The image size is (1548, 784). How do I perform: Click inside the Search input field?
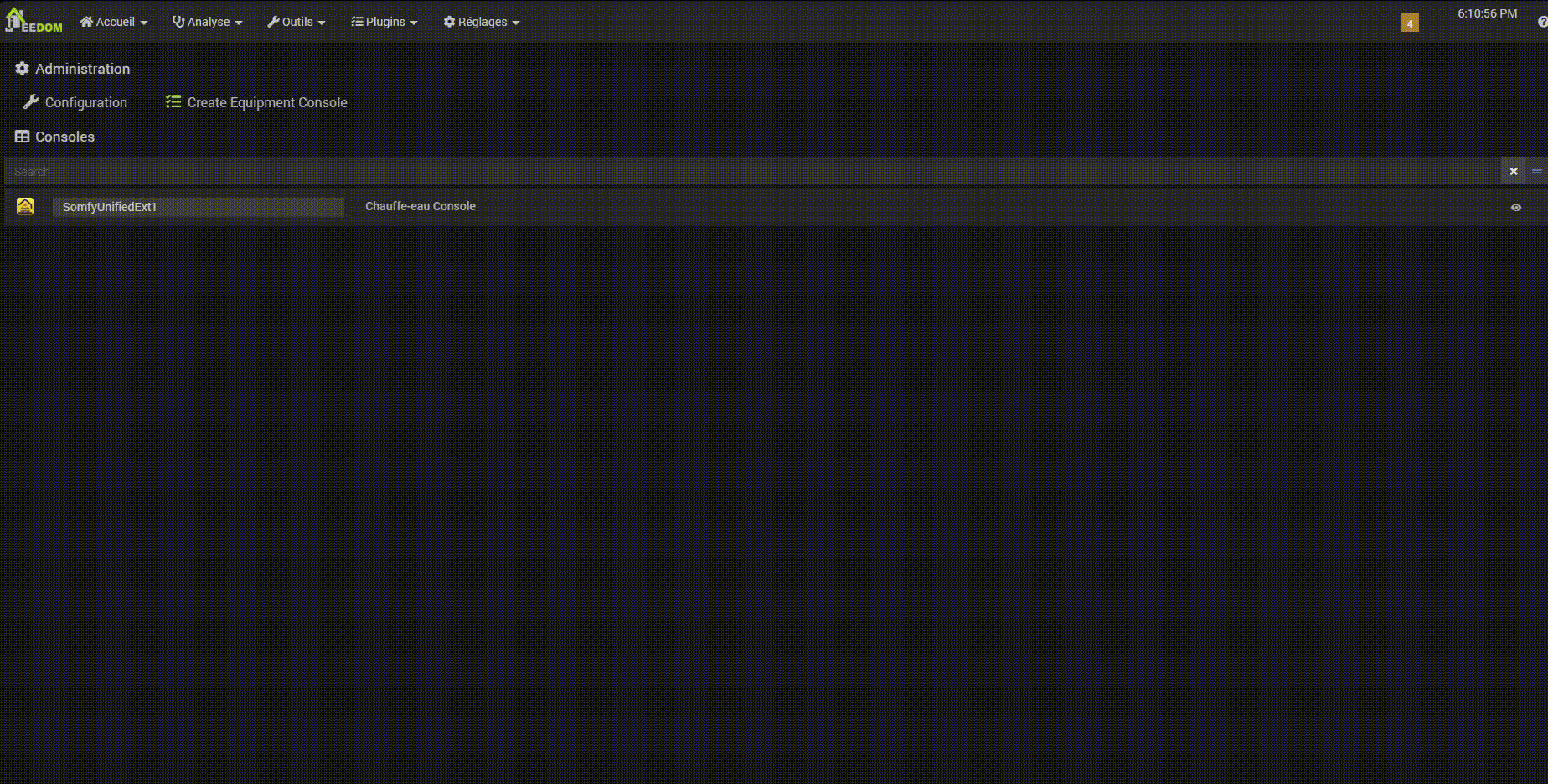pos(335,171)
